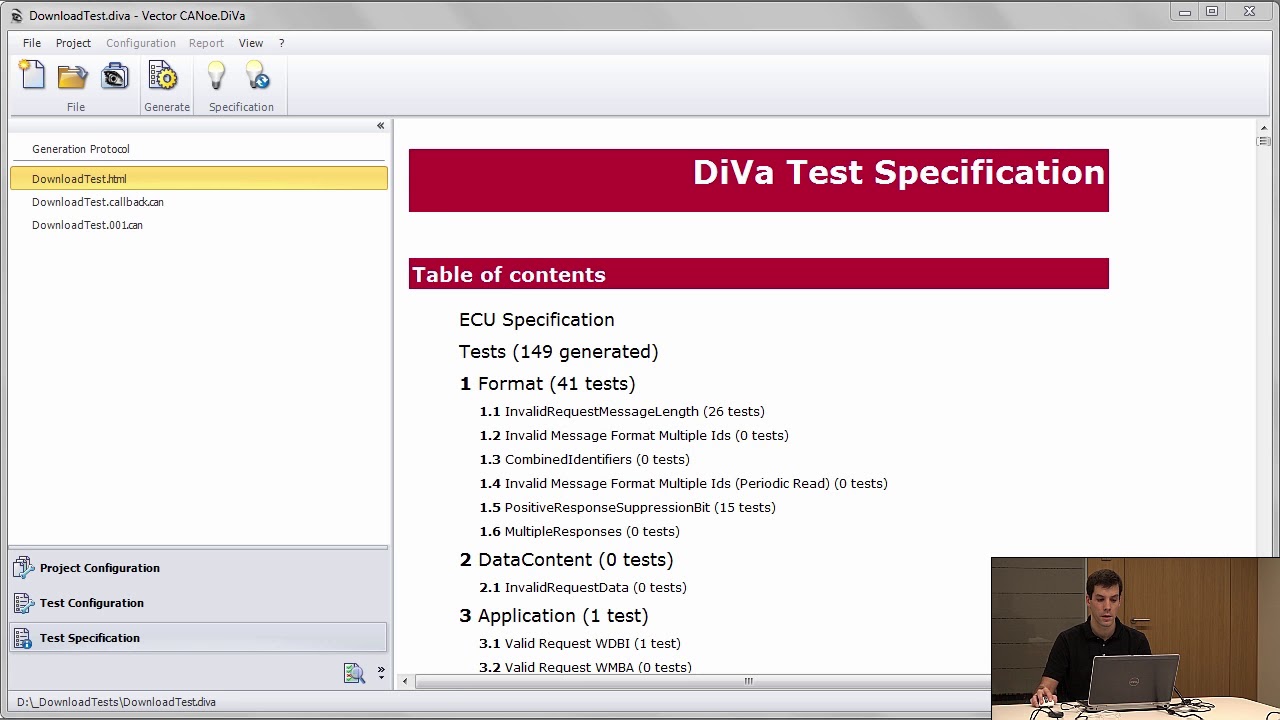Open the View menu

(x=250, y=43)
